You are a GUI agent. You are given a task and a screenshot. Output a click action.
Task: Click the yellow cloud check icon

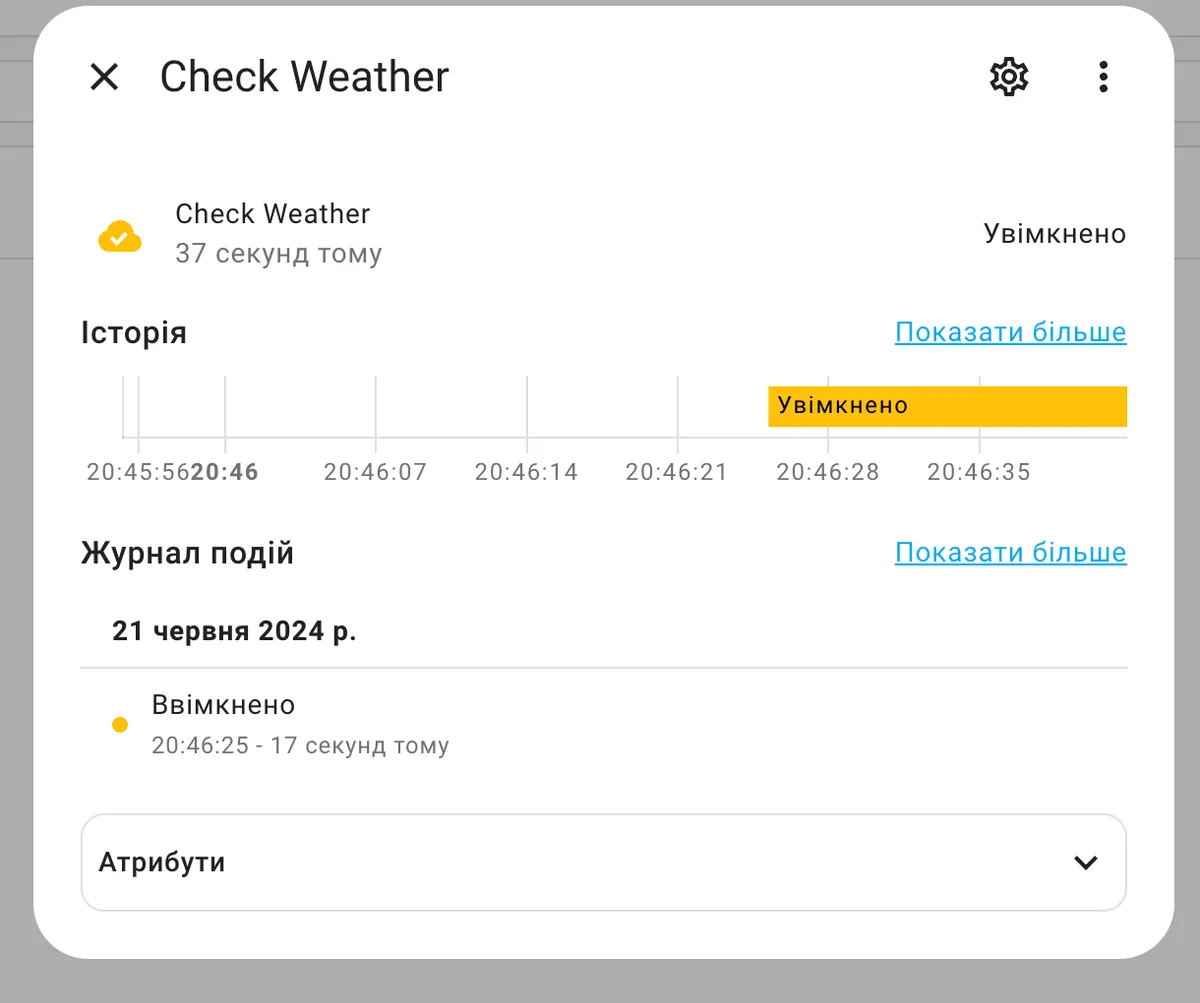coord(120,237)
